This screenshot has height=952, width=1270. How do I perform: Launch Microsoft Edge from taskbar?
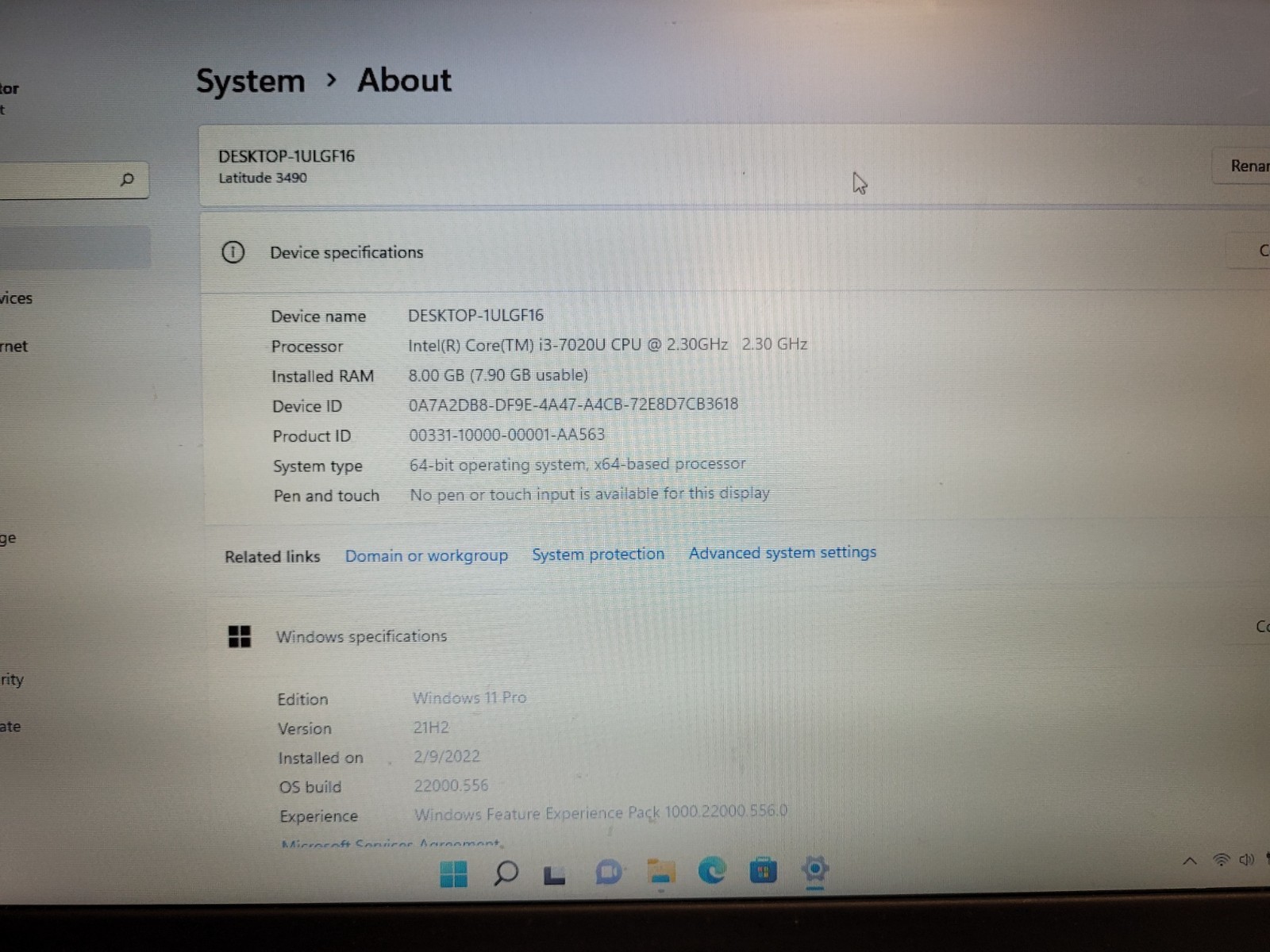(x=712, y=871)
